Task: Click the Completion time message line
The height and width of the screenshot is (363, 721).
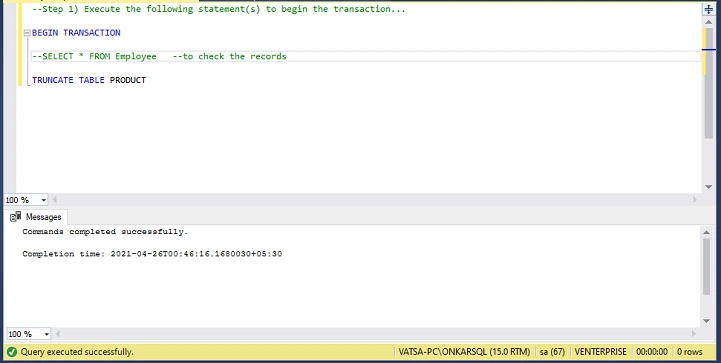Action: [x=152, y=254]
